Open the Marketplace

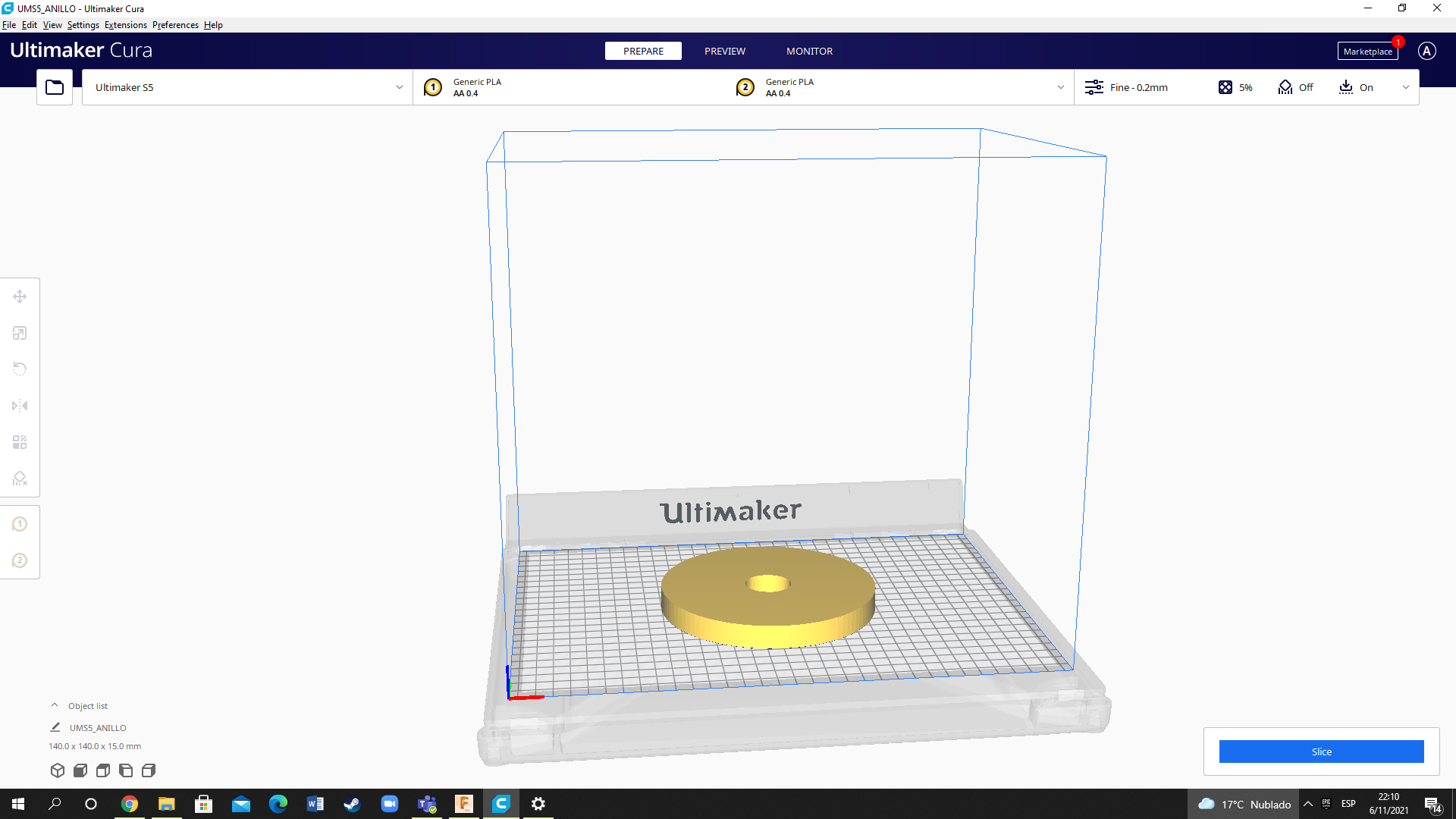1367,52
